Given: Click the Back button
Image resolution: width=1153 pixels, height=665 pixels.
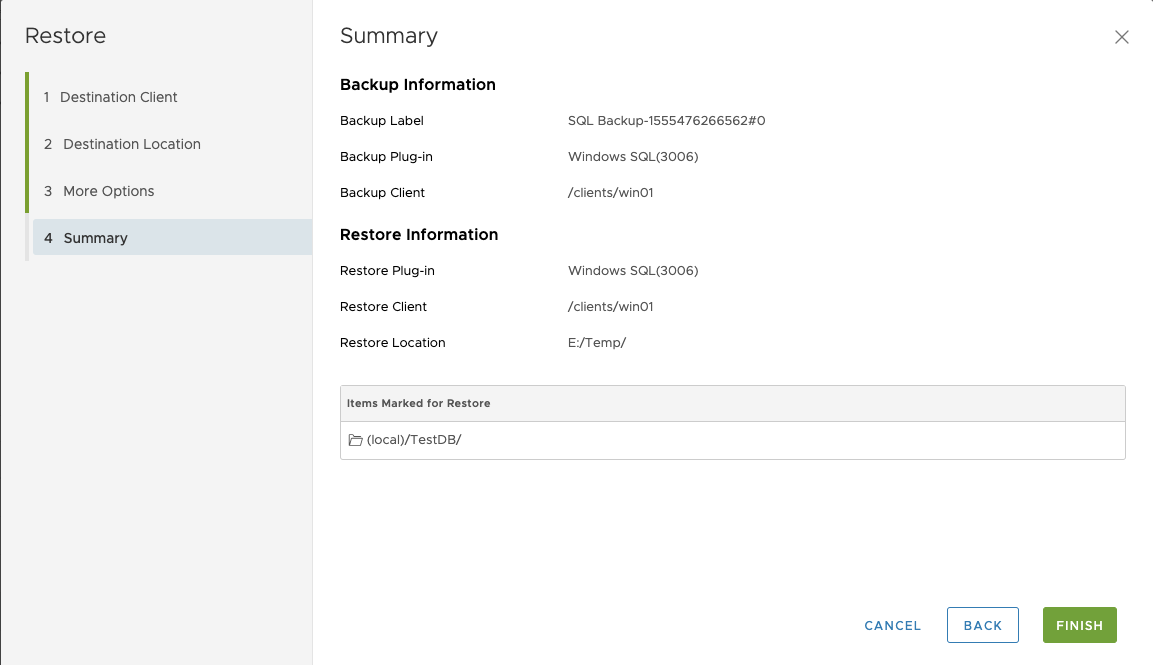Looking at the screenshot, I should tap(982, 625).
